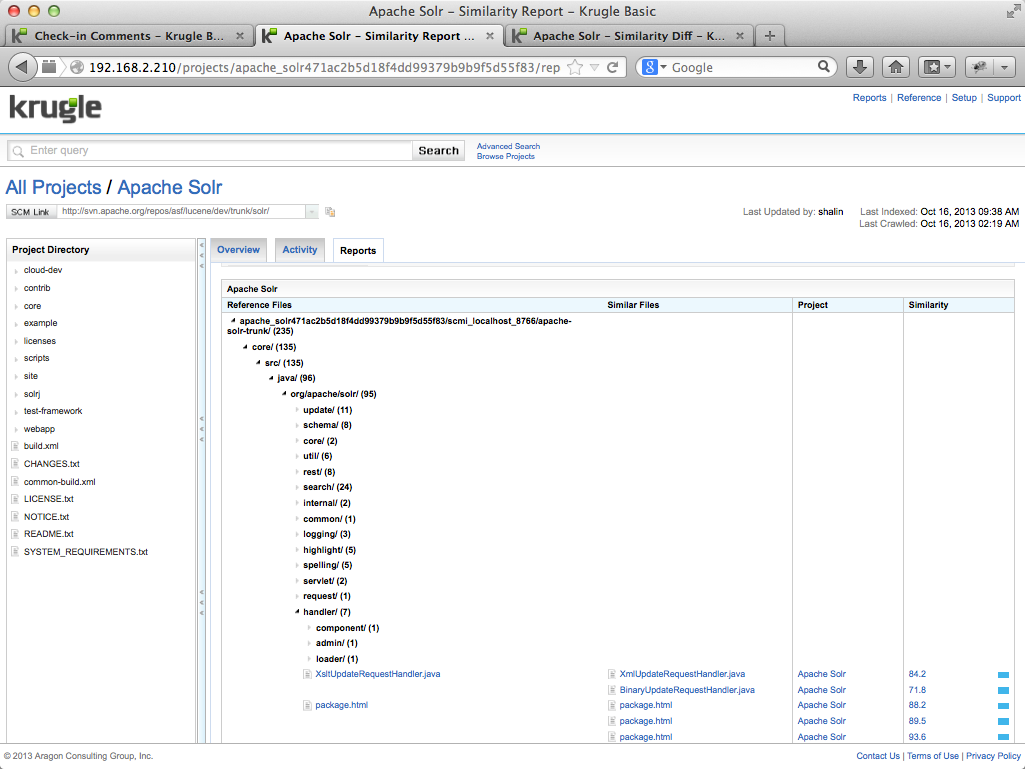1025x769 pixels.
Task: Open Support in top navigation
Action: [1003, 98]
